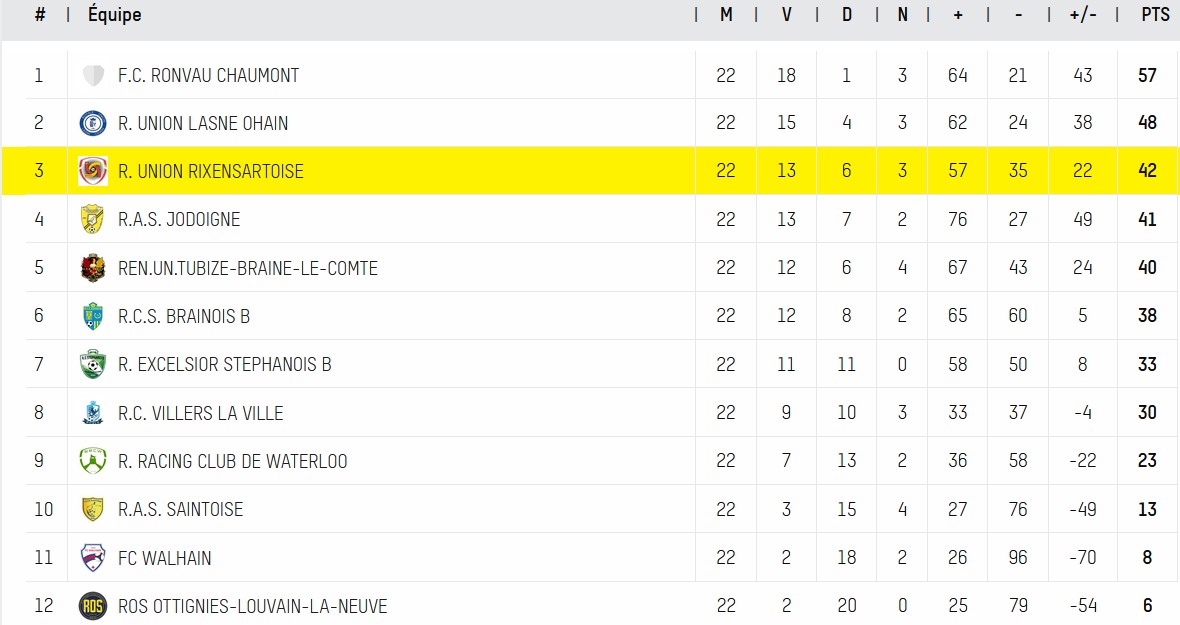The width and height of the screenshot is (1180, 625).
Task: Select the R. Union Rixensartoise club logo
Action: pyautogui.click(x=93, y=171)
